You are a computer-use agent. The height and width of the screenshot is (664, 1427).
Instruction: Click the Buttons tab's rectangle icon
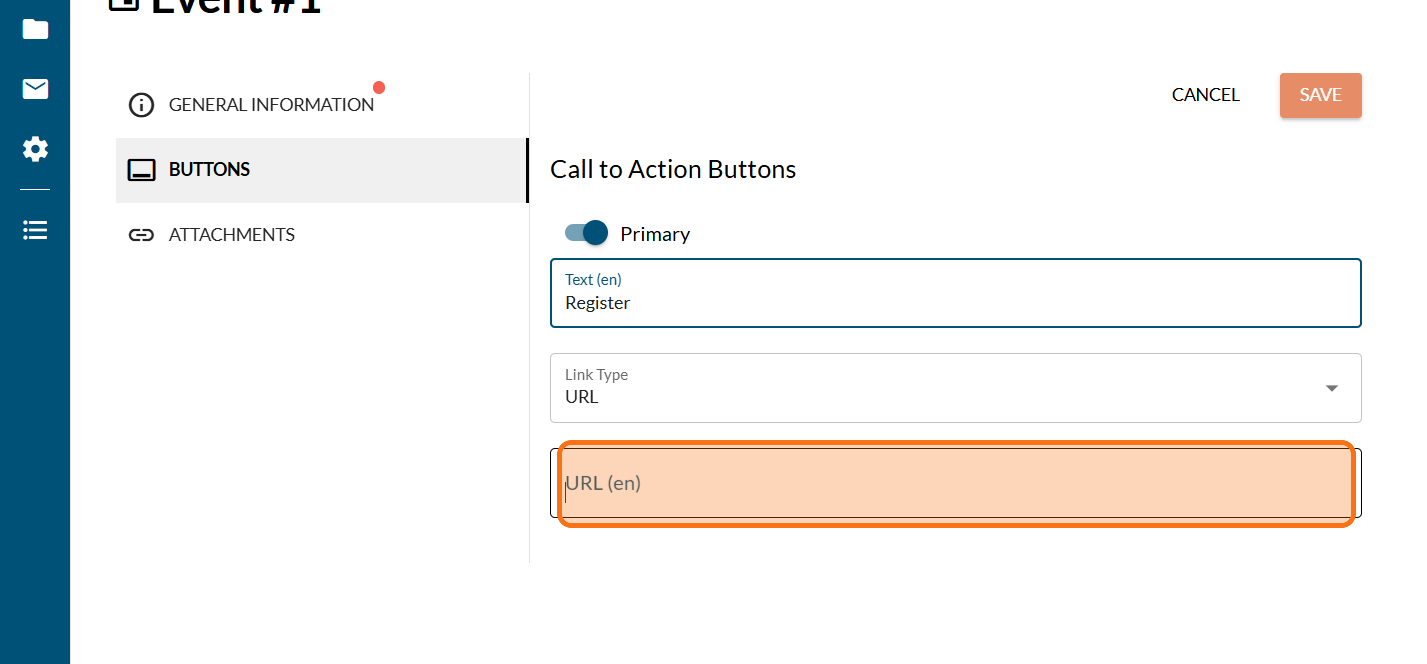coord(142,170)
